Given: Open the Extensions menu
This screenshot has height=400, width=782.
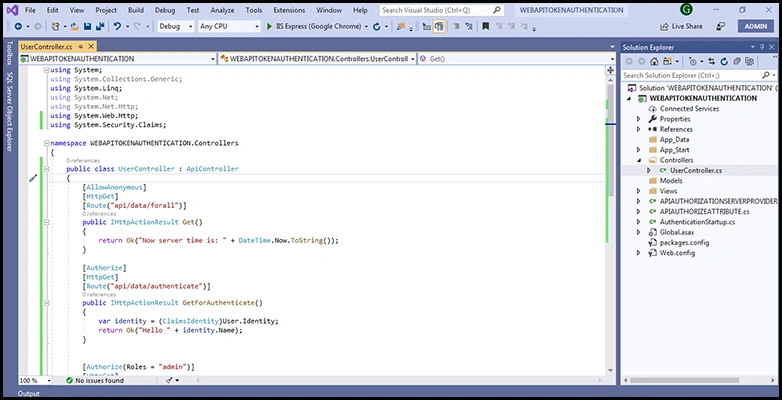Looking at the screenshot, I should click(289, 10).
